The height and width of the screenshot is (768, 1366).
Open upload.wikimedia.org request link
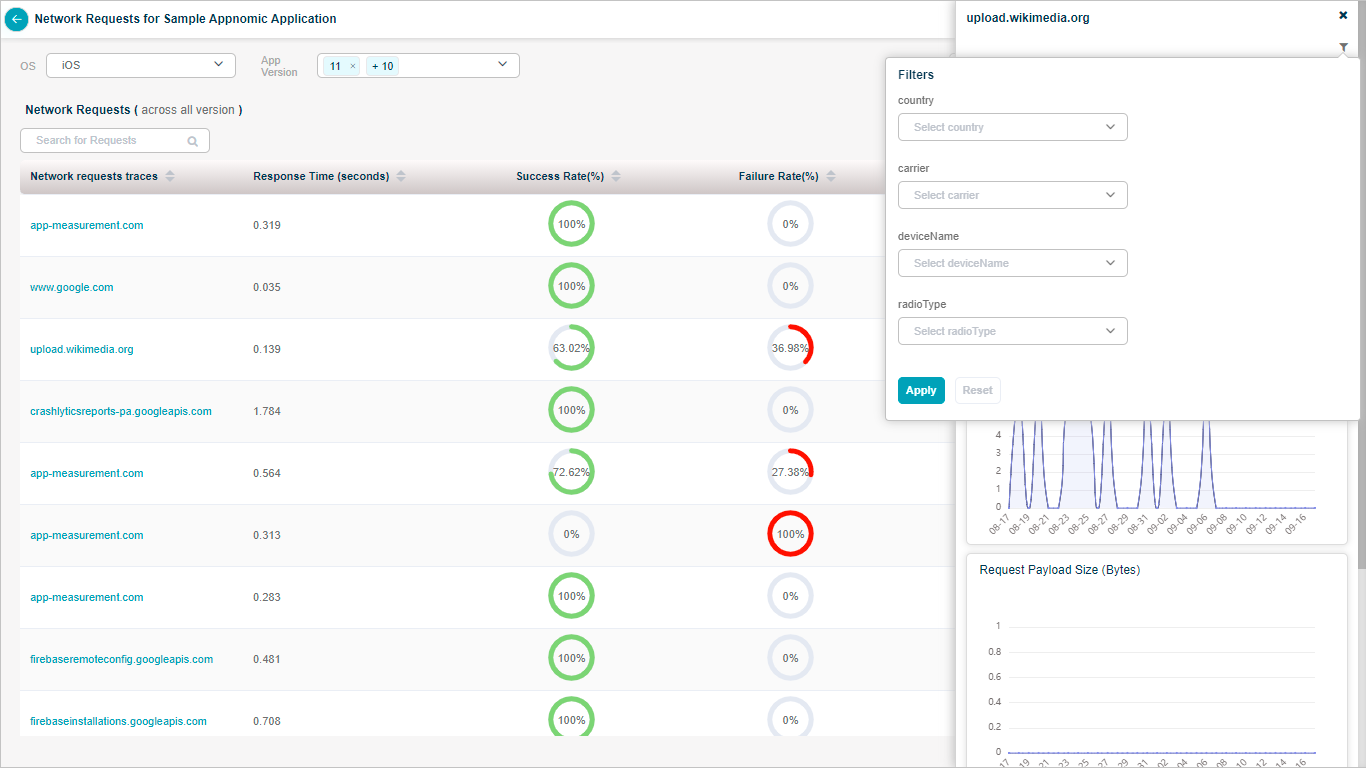click(82, 349)
